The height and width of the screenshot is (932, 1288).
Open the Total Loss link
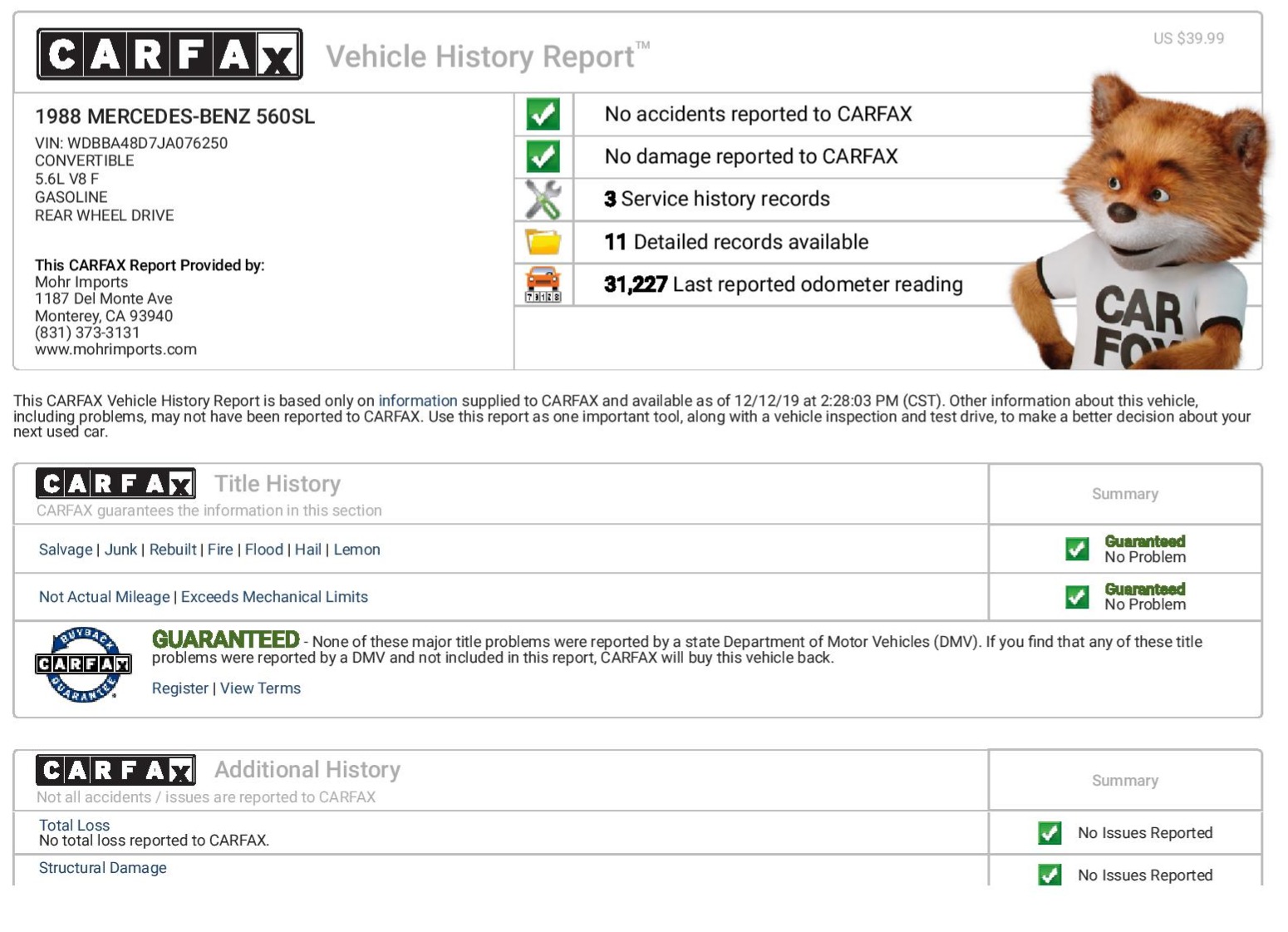point(74,825)
